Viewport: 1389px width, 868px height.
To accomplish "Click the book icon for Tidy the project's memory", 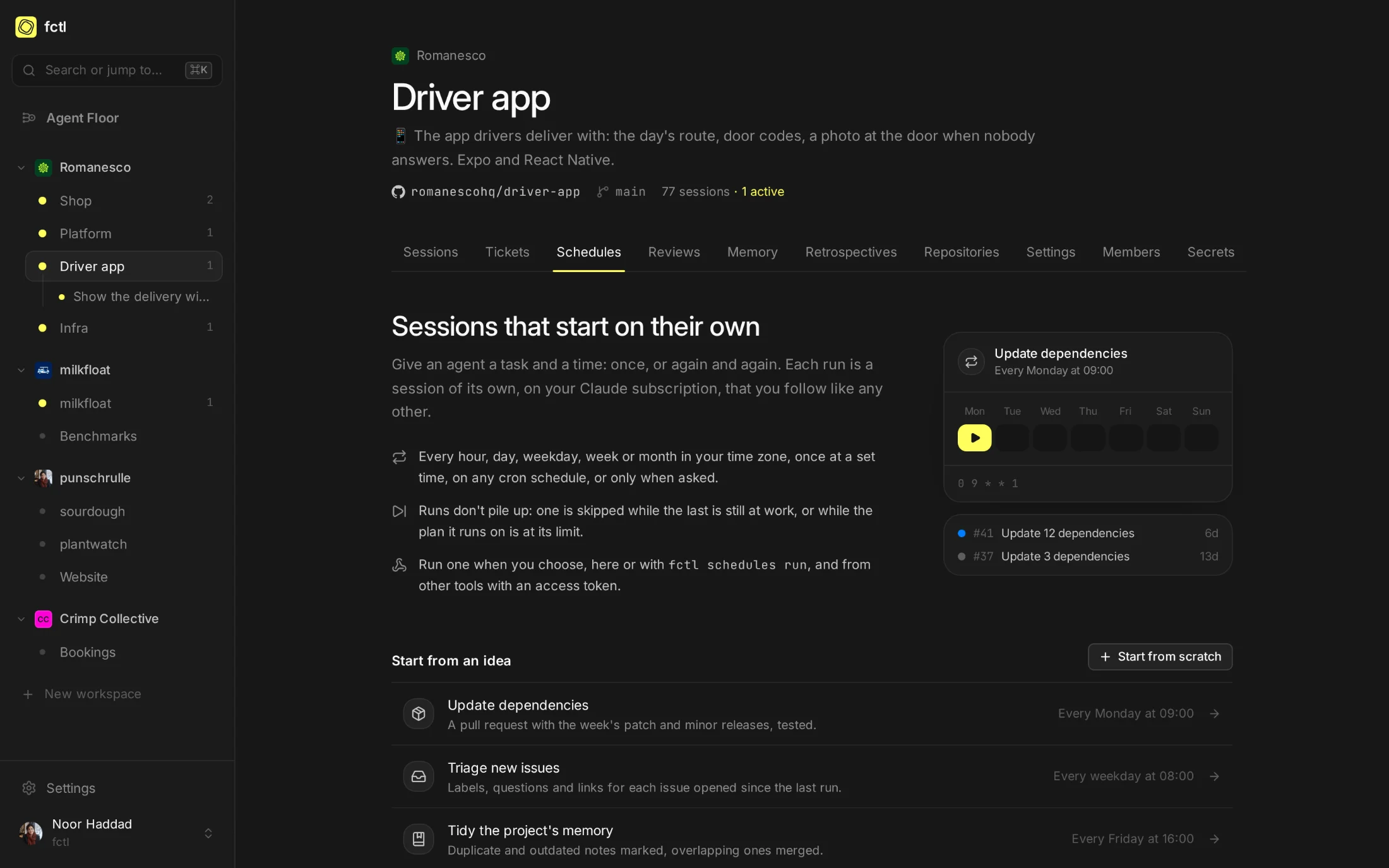I will [x=419, y=839].
